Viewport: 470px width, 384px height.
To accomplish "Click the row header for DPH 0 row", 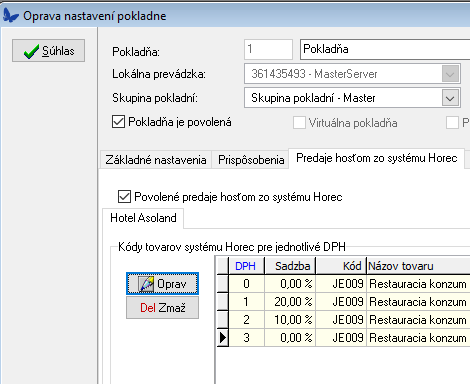I will [x=223, y=284].
